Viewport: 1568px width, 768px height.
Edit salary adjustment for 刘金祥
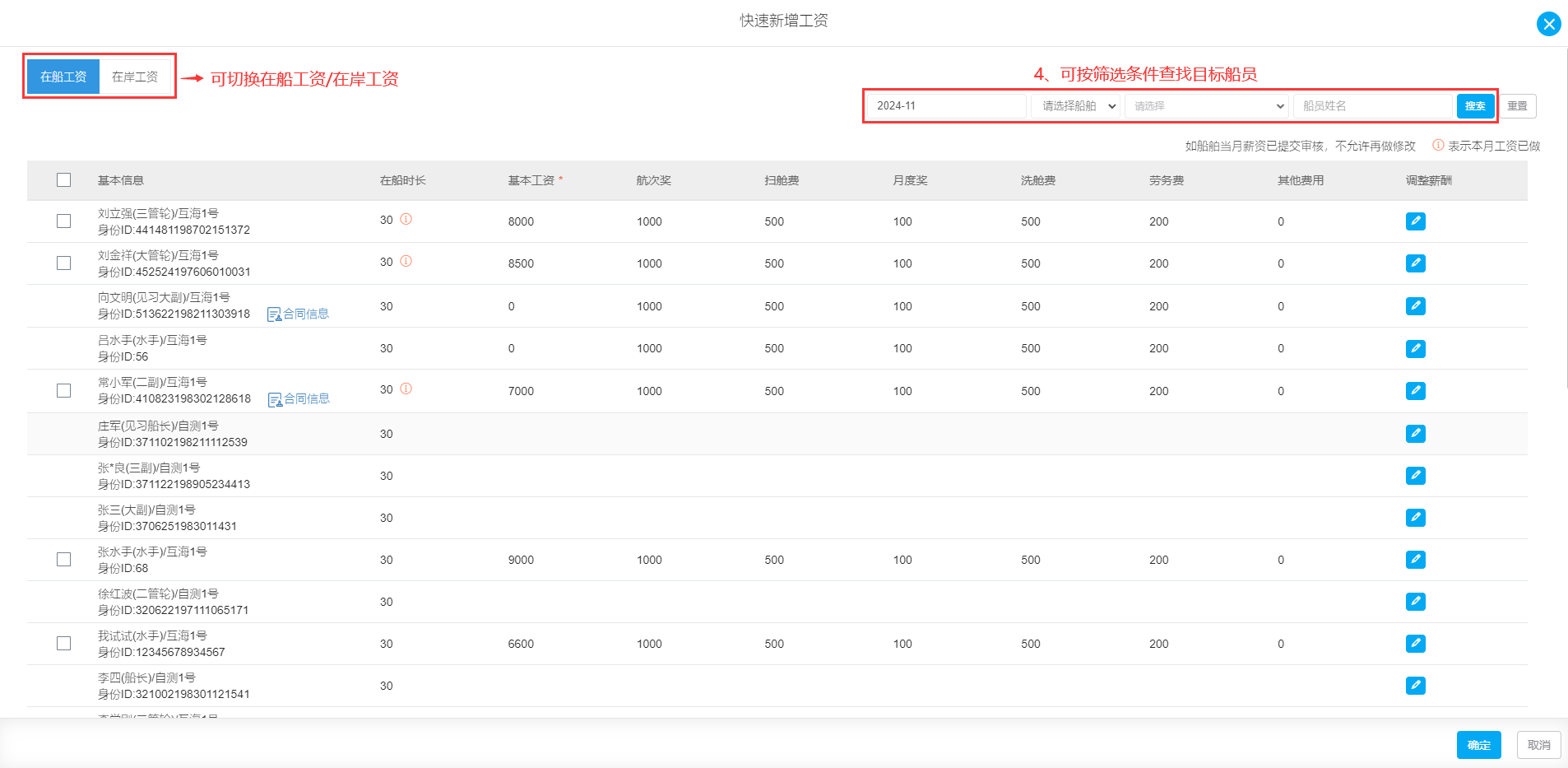coord(1415,263)
